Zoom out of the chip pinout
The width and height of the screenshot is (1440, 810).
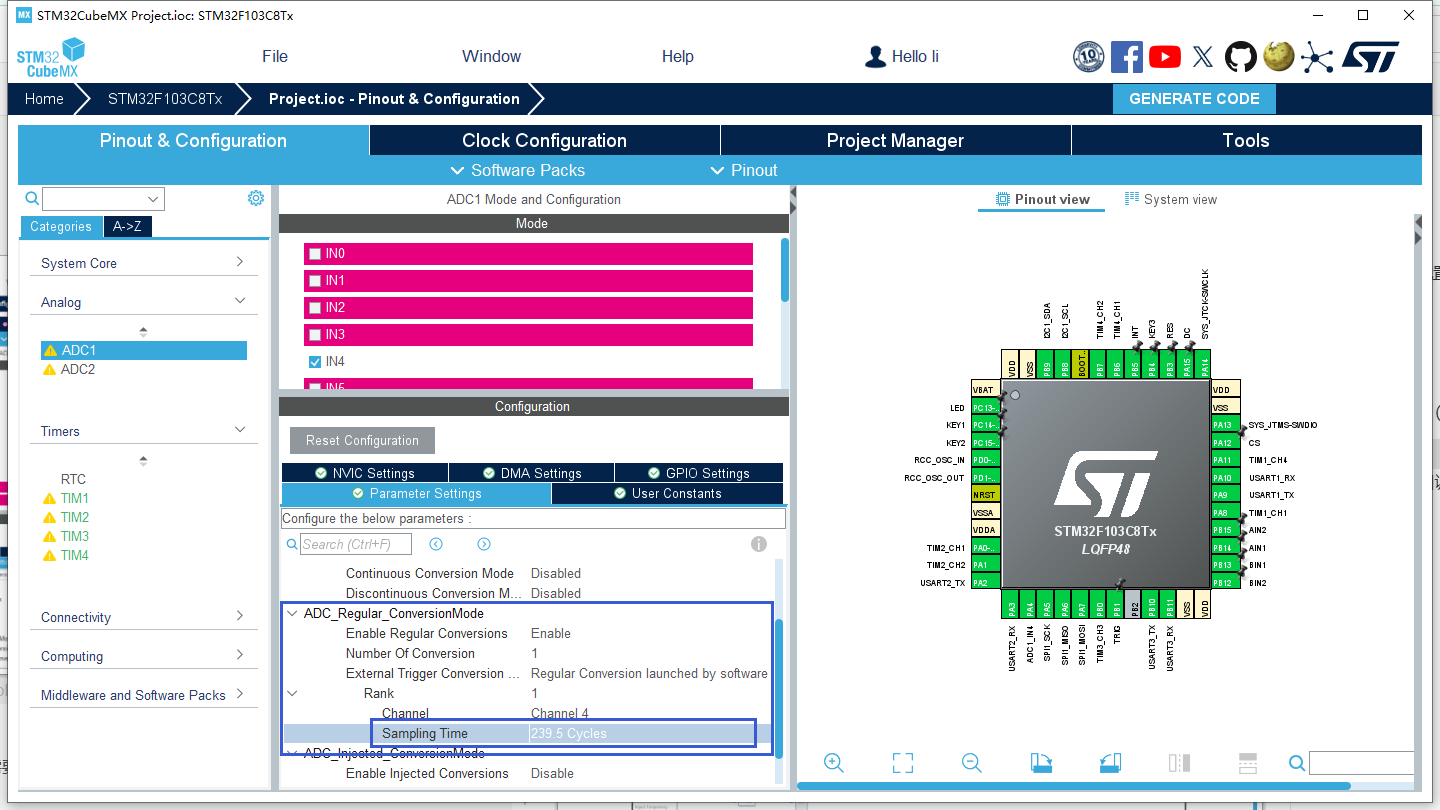point(971,763)
